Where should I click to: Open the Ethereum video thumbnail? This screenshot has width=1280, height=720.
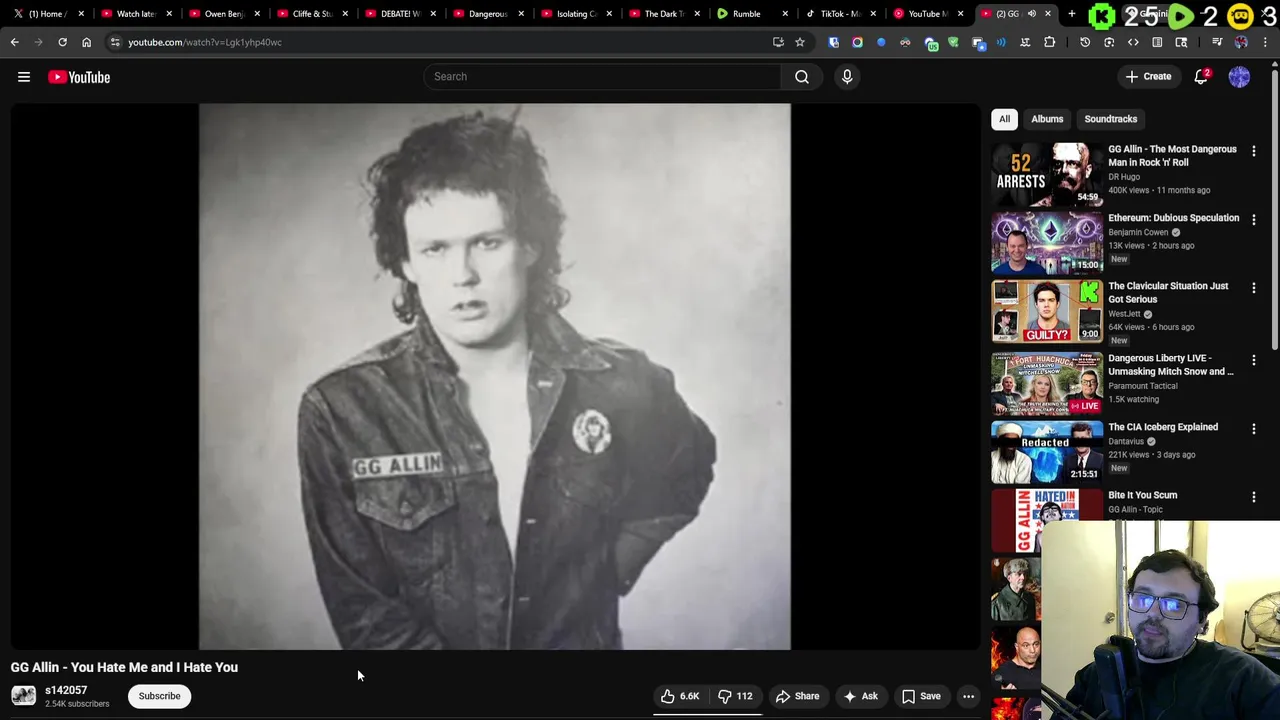pyautogui.click(x=1047, y=242)
